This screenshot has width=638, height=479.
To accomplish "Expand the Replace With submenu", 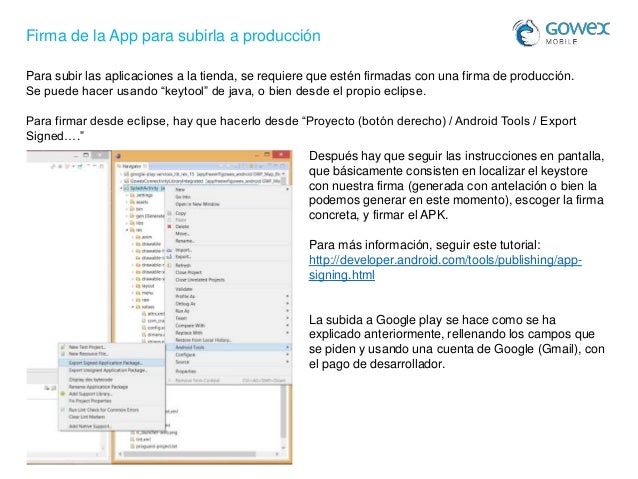I will click(228, 333).
